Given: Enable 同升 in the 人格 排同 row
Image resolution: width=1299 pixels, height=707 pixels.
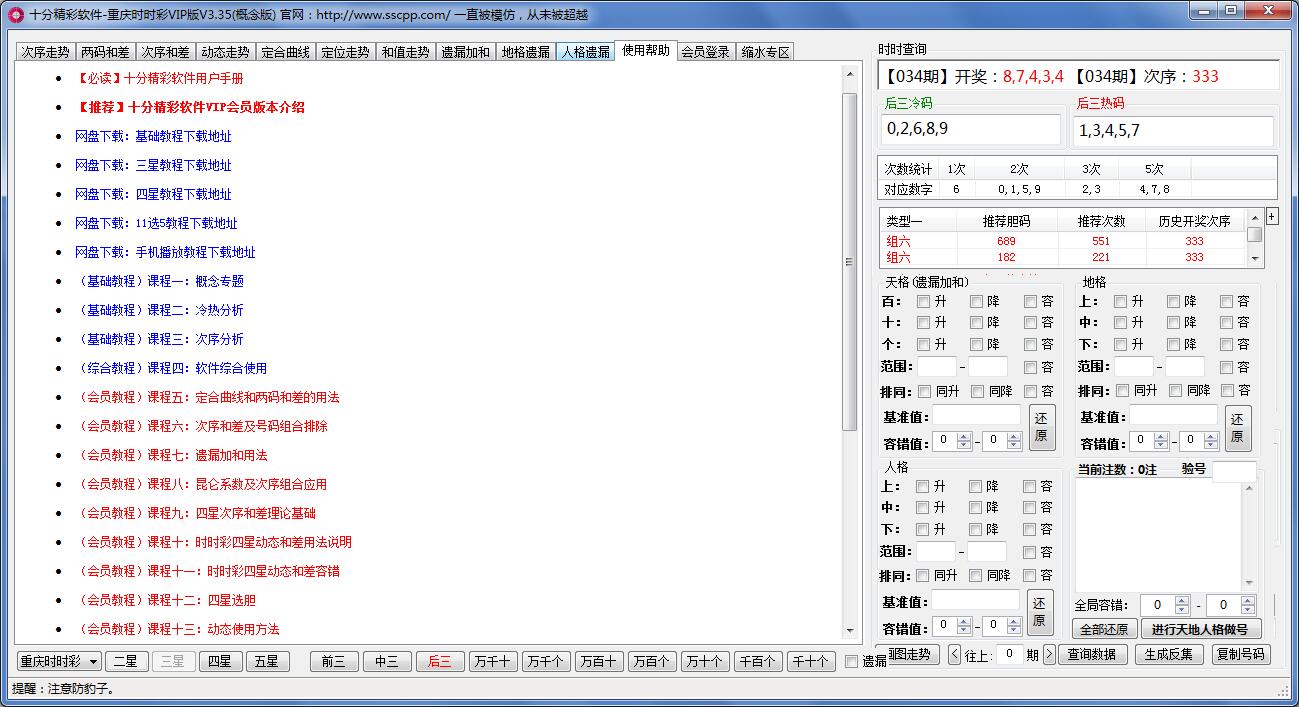Looking at the screenshot, I should coord(924,575).
